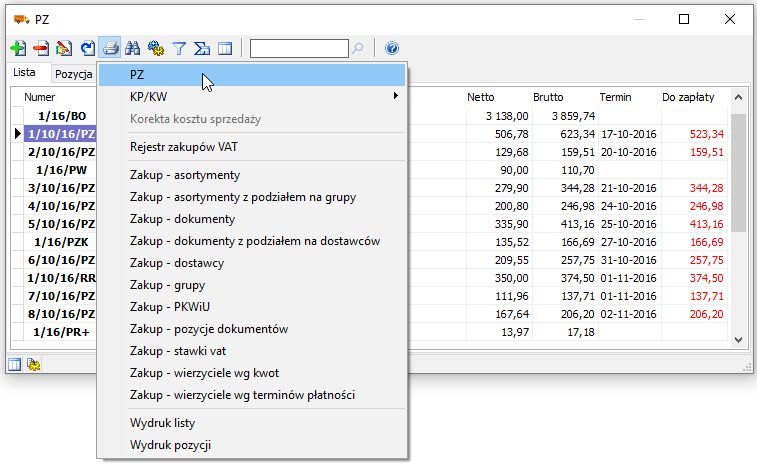Choose Zakup - asortymenty z podziałem na grupy

[252, 197]
